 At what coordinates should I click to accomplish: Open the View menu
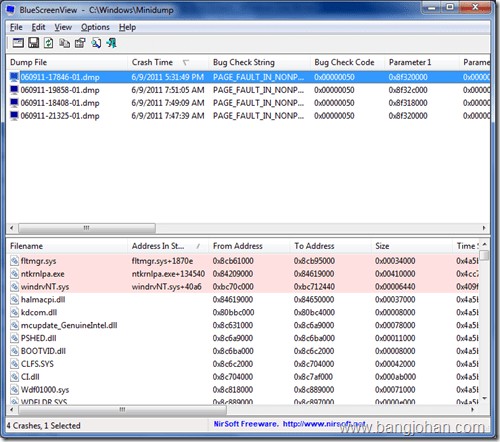coord(63,27)
